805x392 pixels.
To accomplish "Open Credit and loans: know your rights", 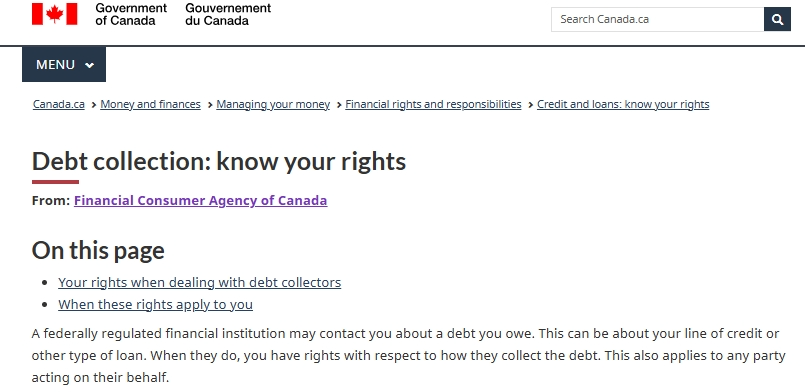I will click(x=623, y=104).
